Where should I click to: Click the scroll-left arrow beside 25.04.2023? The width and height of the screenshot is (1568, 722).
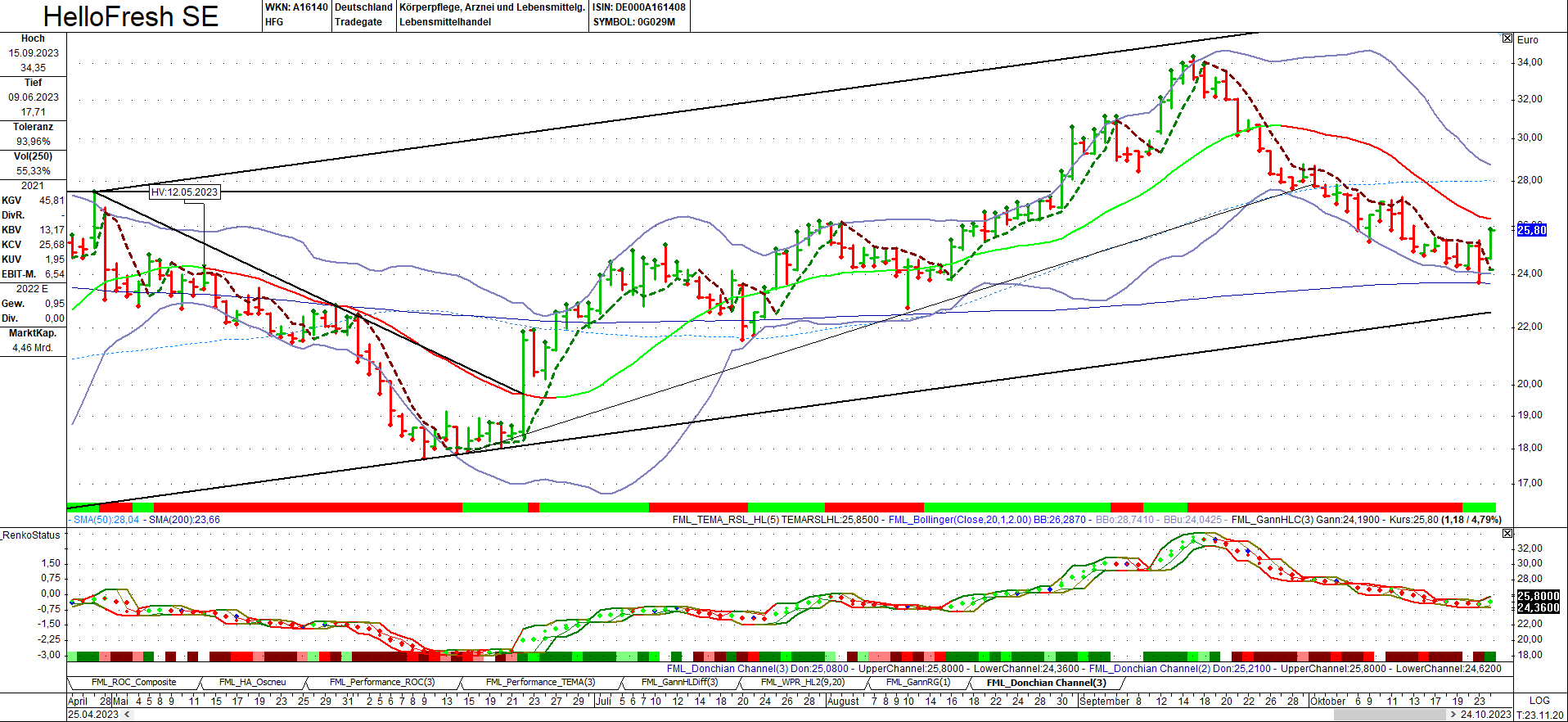pyautogui.click(x=126, y=715)
